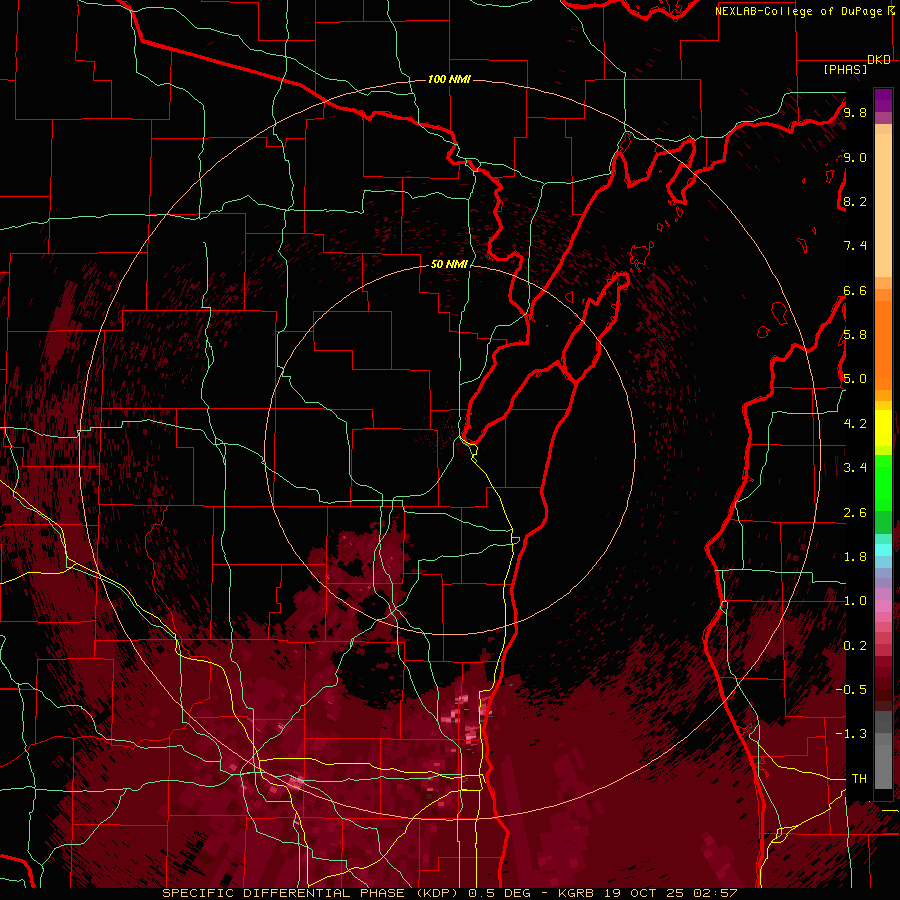This screenshot has height=900, width=900.
Task: Click the bright green segment of color bar
Action: click(883, 482)
